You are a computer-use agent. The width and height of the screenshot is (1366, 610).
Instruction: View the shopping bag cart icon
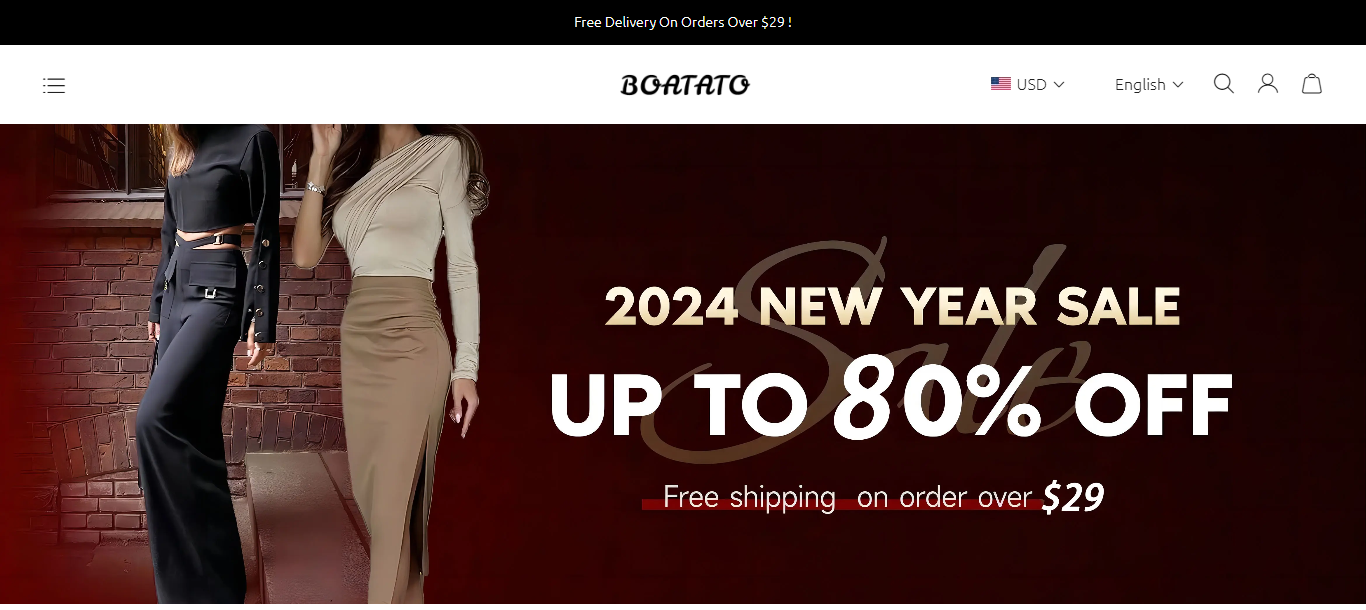[x=1312, y=84]
